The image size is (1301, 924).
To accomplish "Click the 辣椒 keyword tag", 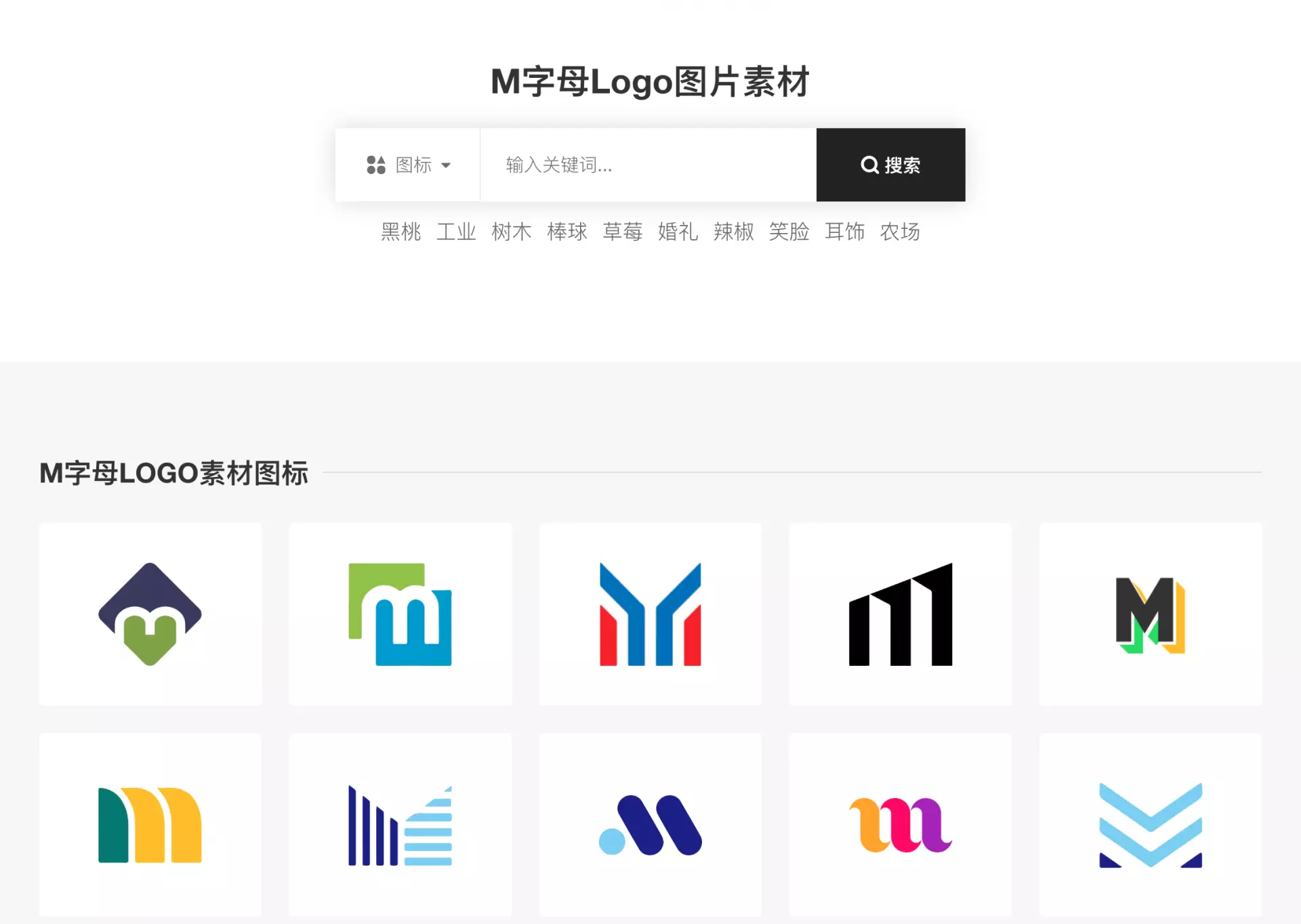I will tap(733, 232).
